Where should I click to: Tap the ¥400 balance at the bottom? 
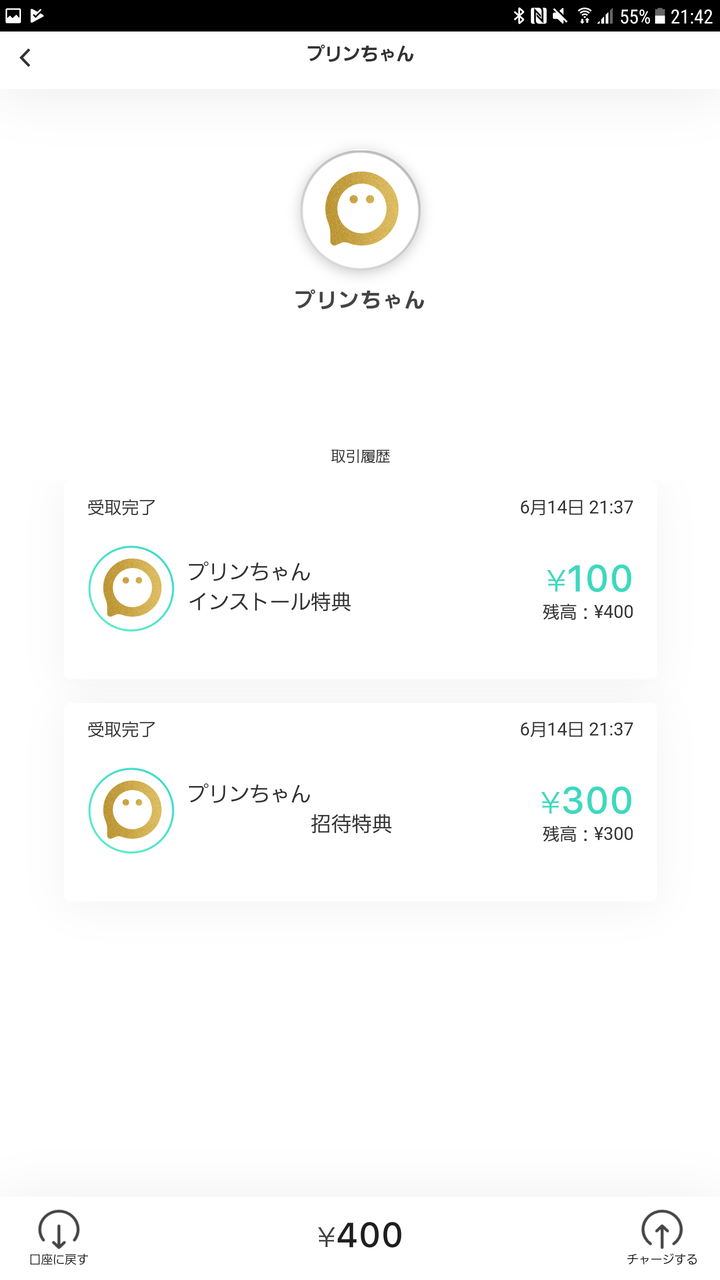click(x=360, y=1236)
